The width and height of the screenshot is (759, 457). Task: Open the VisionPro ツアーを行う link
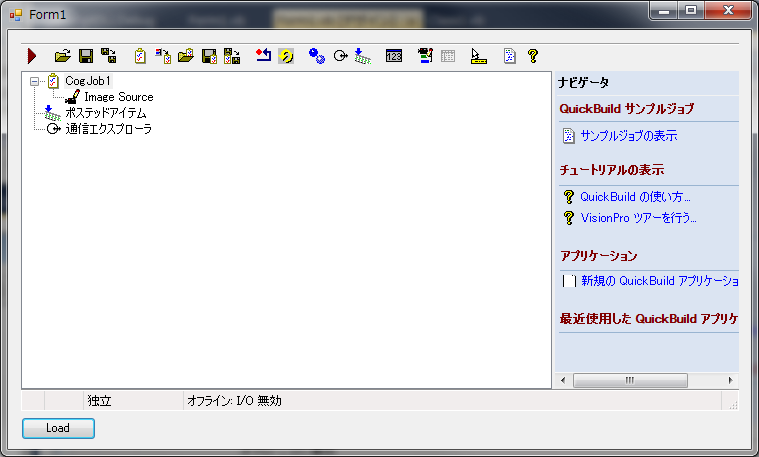point(638,218)
